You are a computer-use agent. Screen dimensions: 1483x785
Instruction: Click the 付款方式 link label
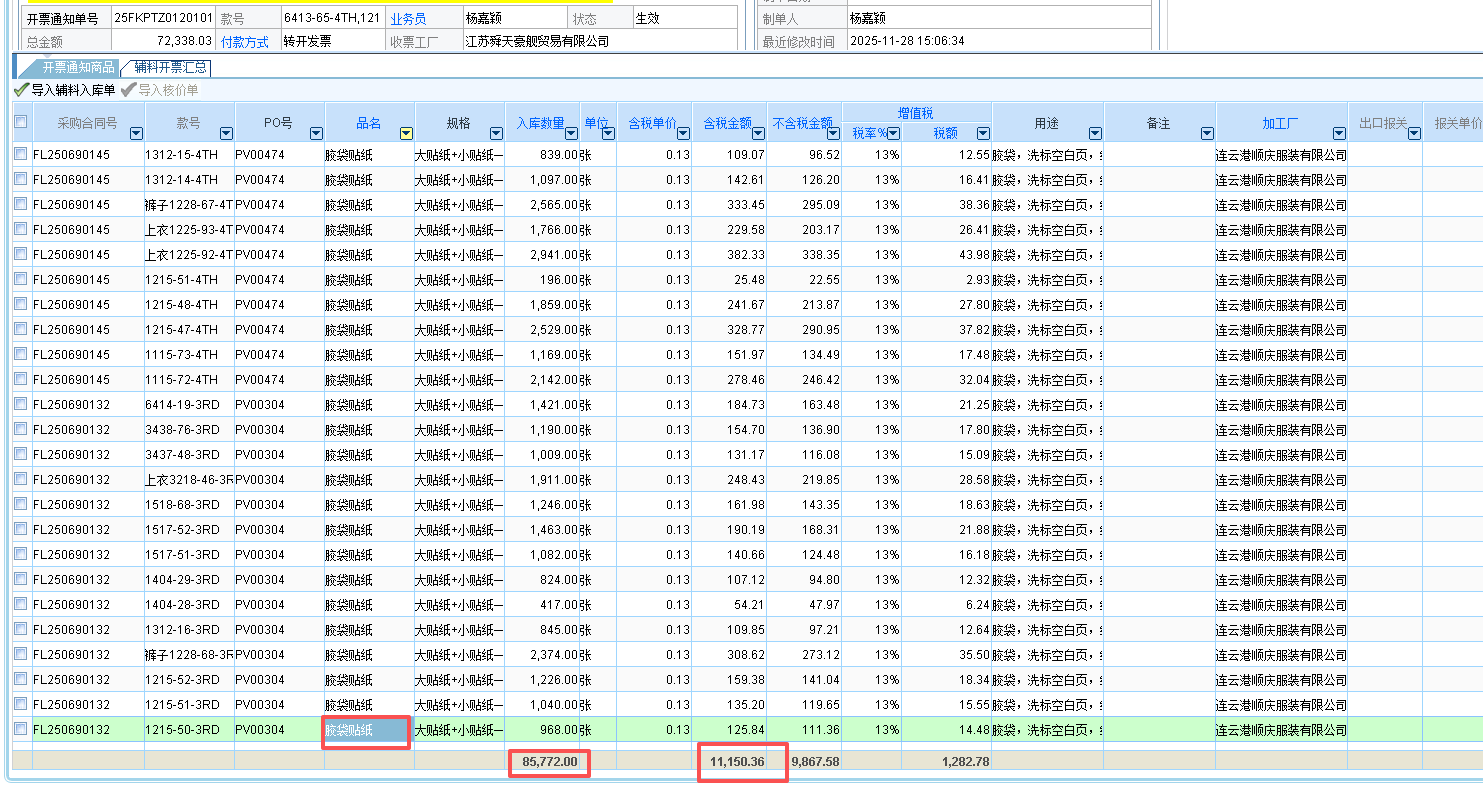(244, 42)
